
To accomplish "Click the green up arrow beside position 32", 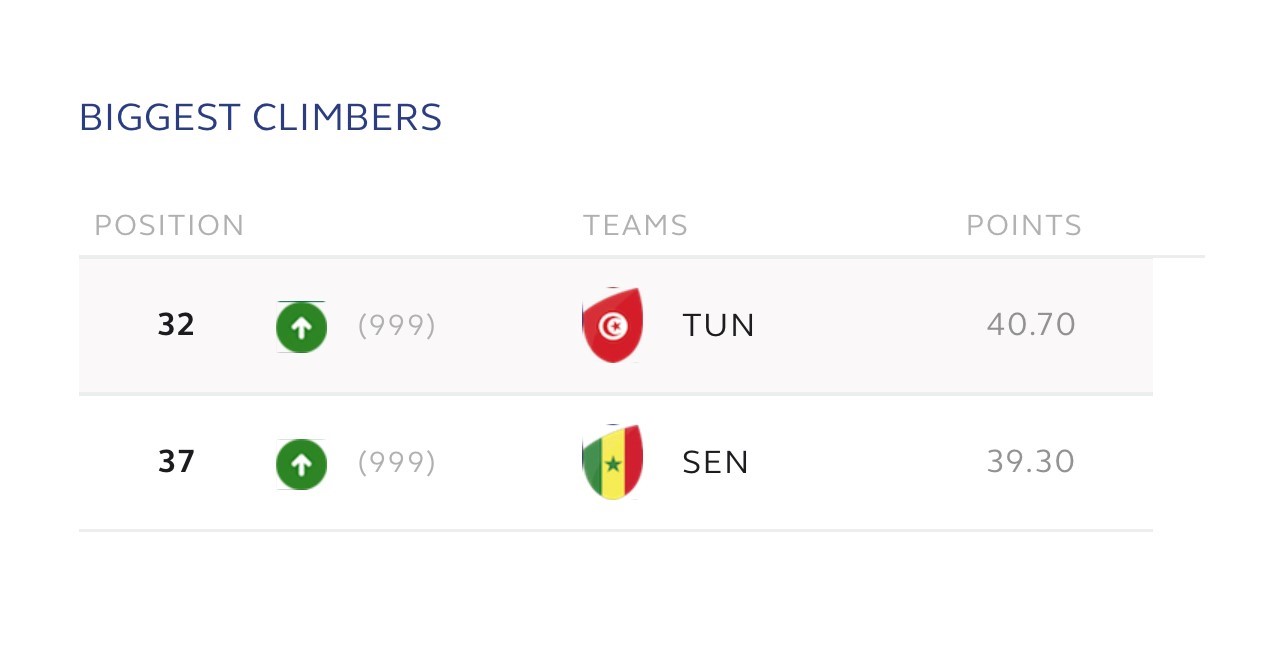I will (301, 326).
